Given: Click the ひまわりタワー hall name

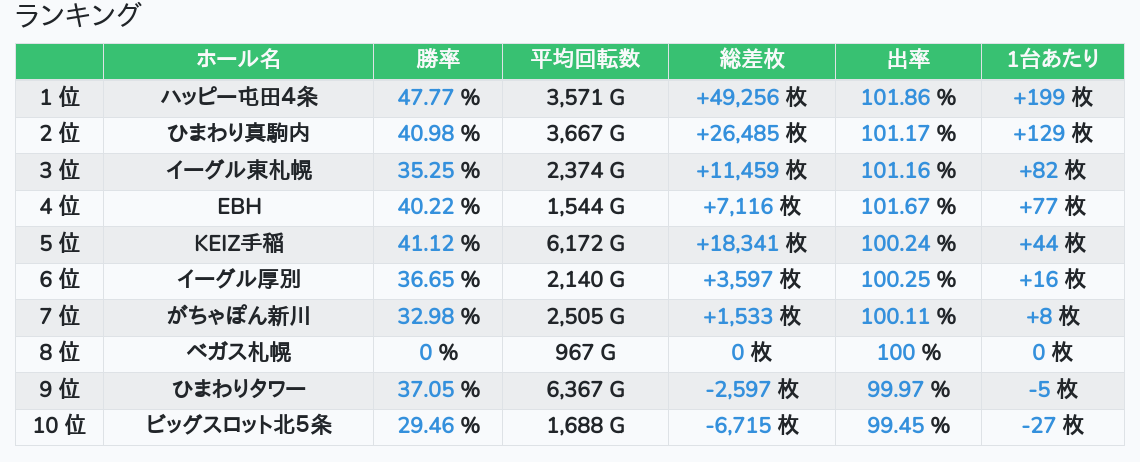Looking at the screenshot, I should coord(238,390).
